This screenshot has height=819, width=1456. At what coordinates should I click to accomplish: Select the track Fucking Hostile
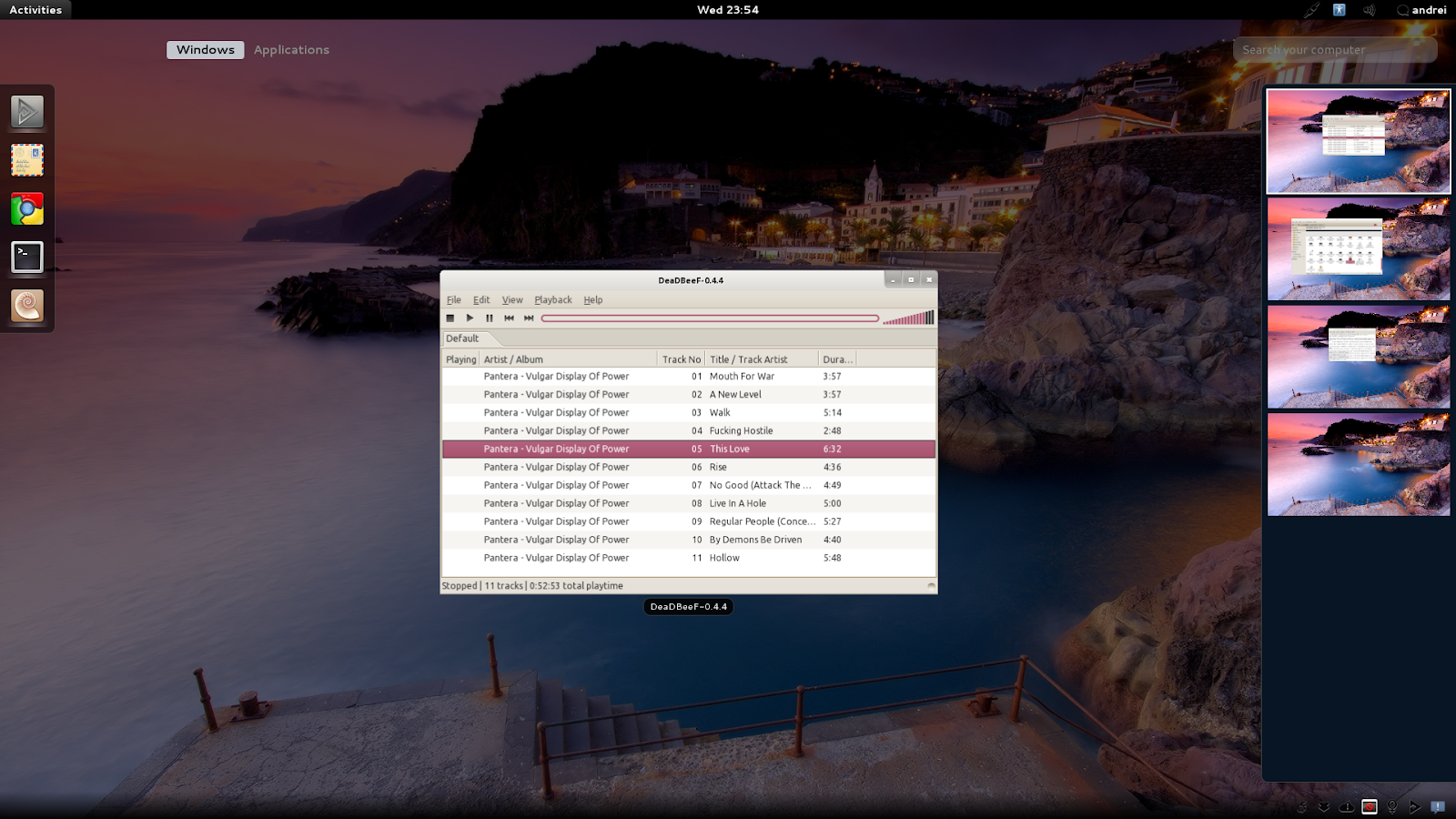689,431
